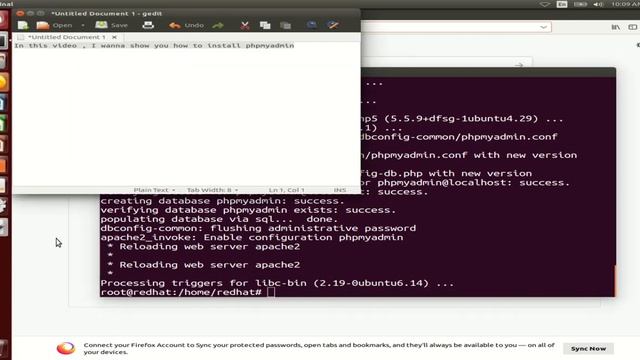Click the terminal line 'Processing triggers for libc-bin'
Image resolution: width=640 pixels, height=360 pixels.
point(277,283)
